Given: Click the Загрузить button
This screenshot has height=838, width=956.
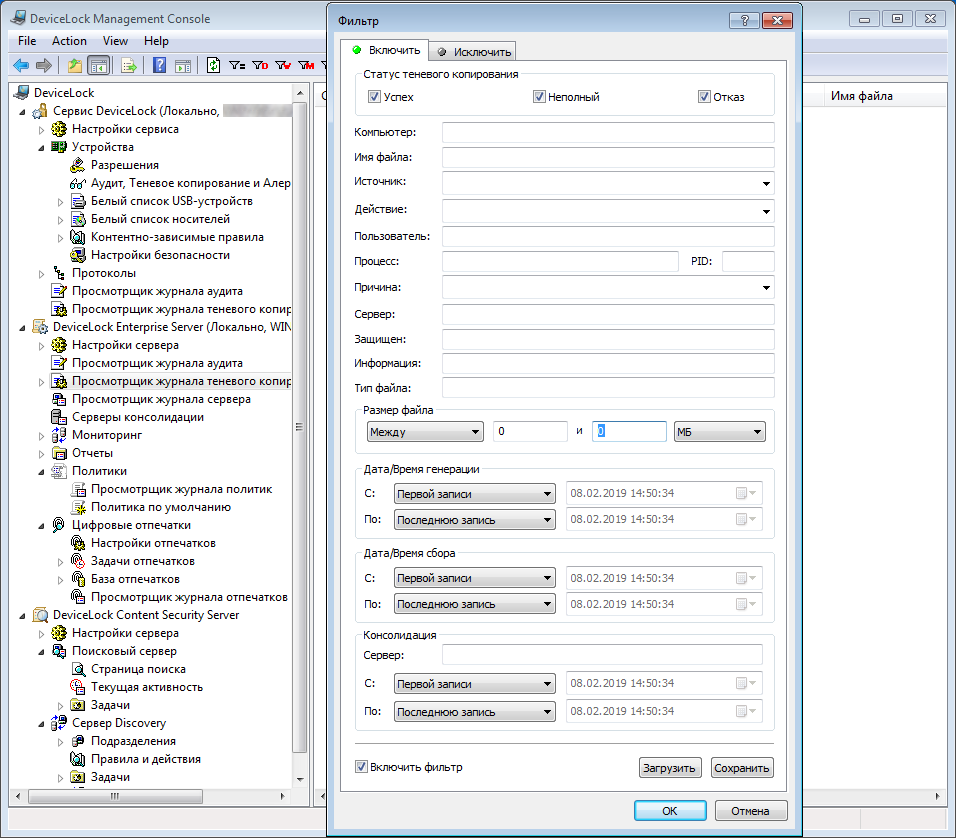Looking at the screenshot, I should 669,767.
